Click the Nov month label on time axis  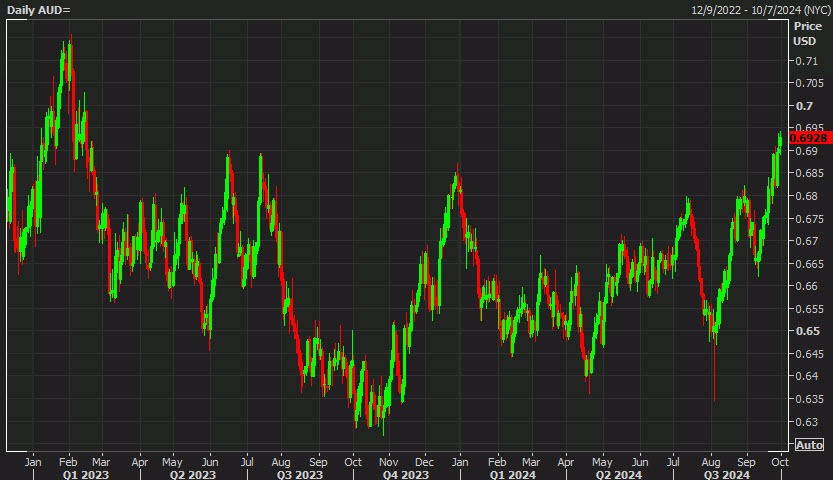[389, 462]
